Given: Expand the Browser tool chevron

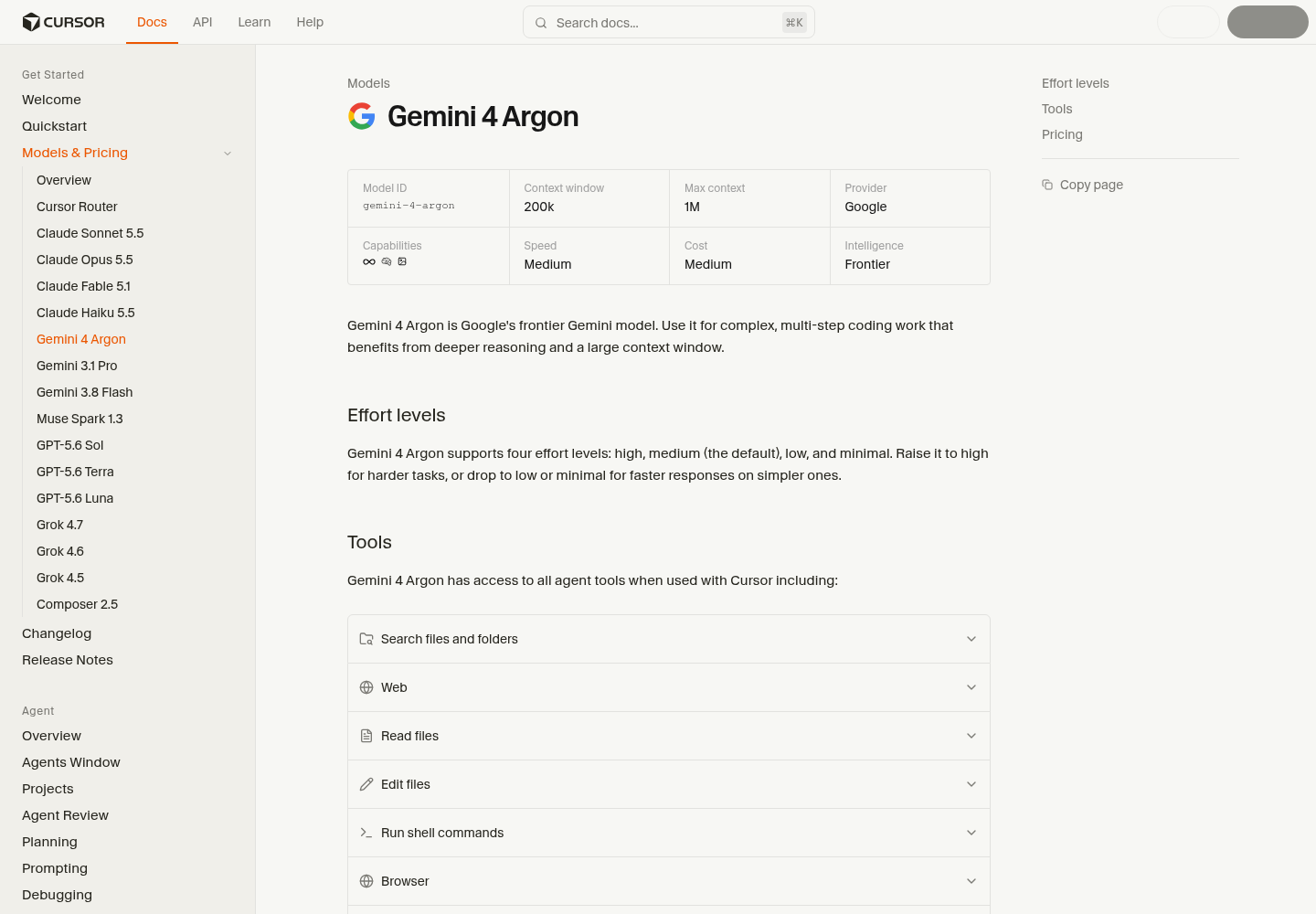Looking at the screenshot, I should [971, 881].
